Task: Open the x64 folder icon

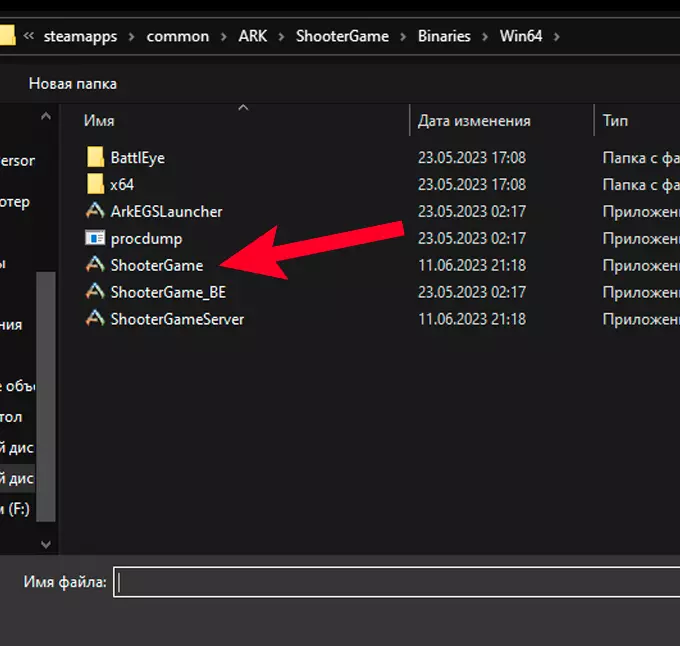Action: [x=95, y=184]
